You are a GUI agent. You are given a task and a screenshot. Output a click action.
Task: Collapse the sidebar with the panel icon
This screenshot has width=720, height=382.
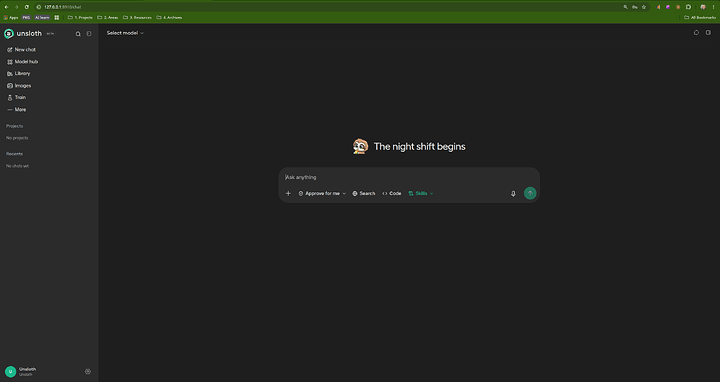[x=89, y=34]
